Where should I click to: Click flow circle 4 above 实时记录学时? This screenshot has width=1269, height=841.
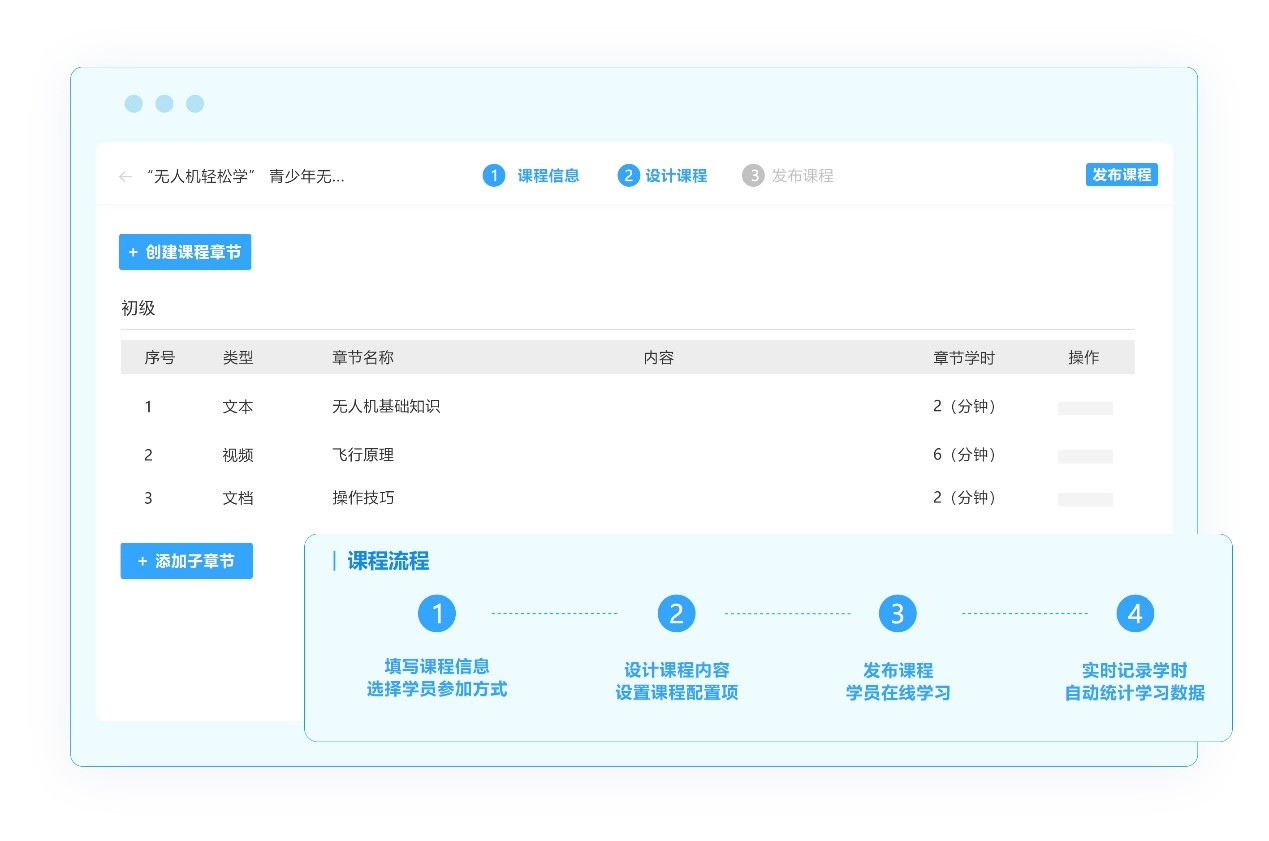coord(1135,613)
